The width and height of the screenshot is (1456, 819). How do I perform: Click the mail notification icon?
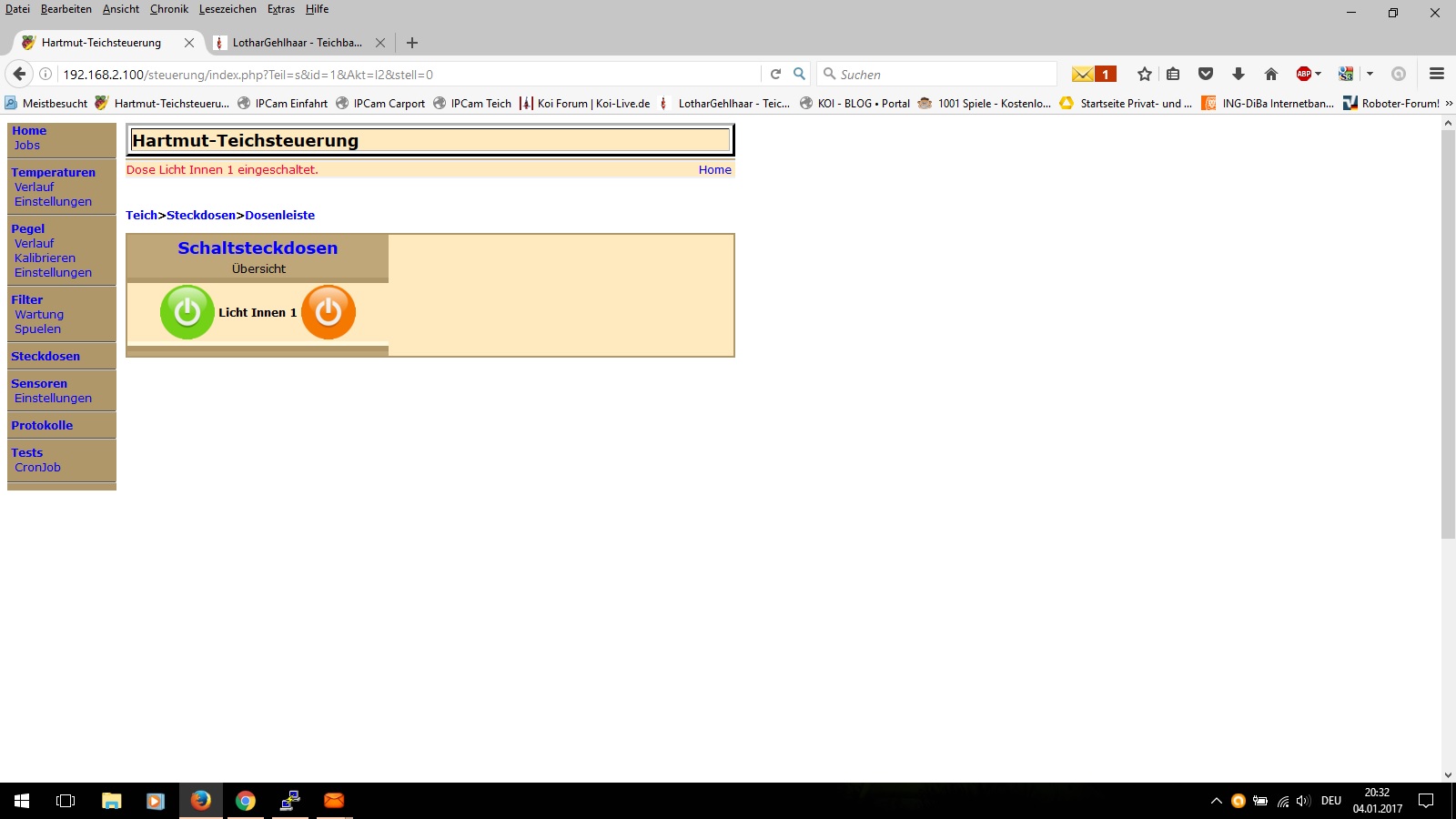(1093, 75)
